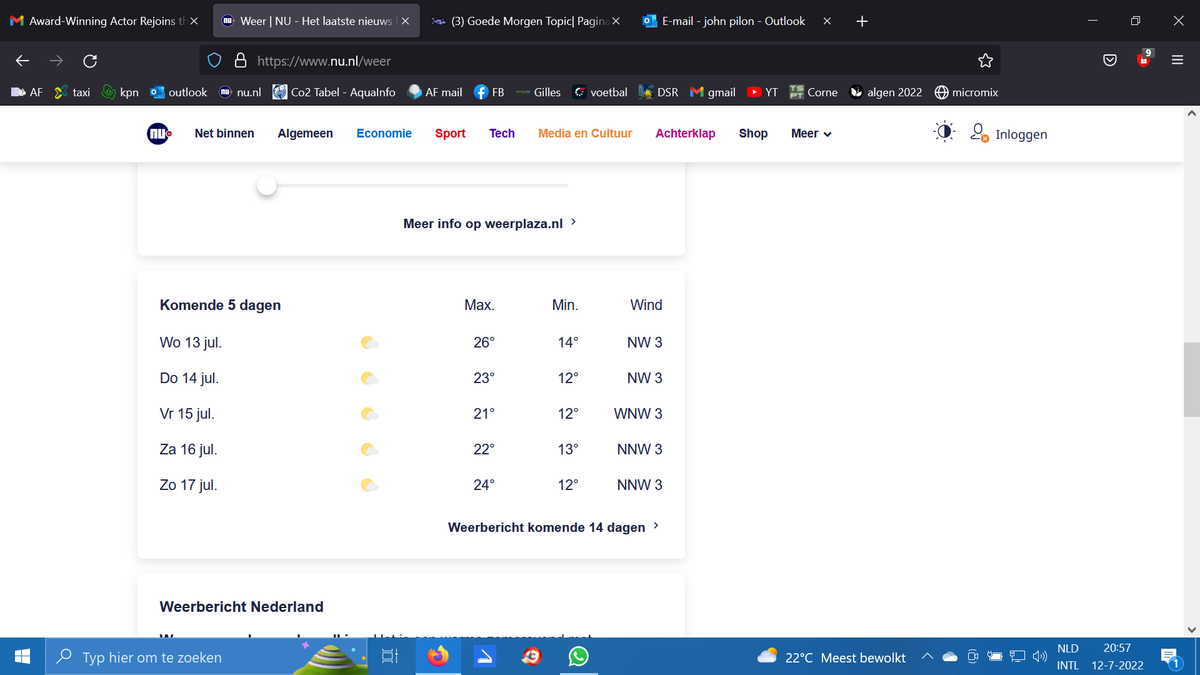1200x675 pixels.
Task: Open the YT YouTube bookmark
Action: coord(763,92)
